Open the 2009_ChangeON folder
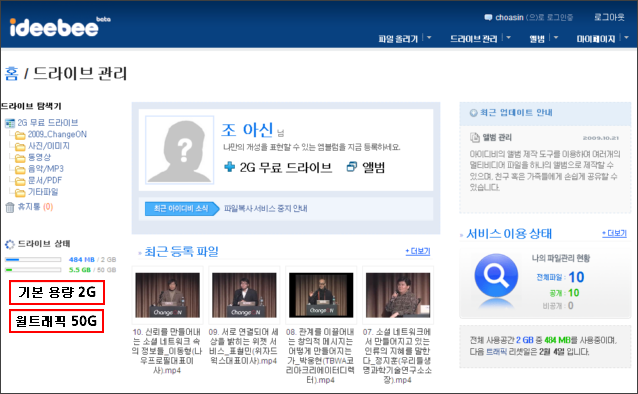 (x=57, y=134)
